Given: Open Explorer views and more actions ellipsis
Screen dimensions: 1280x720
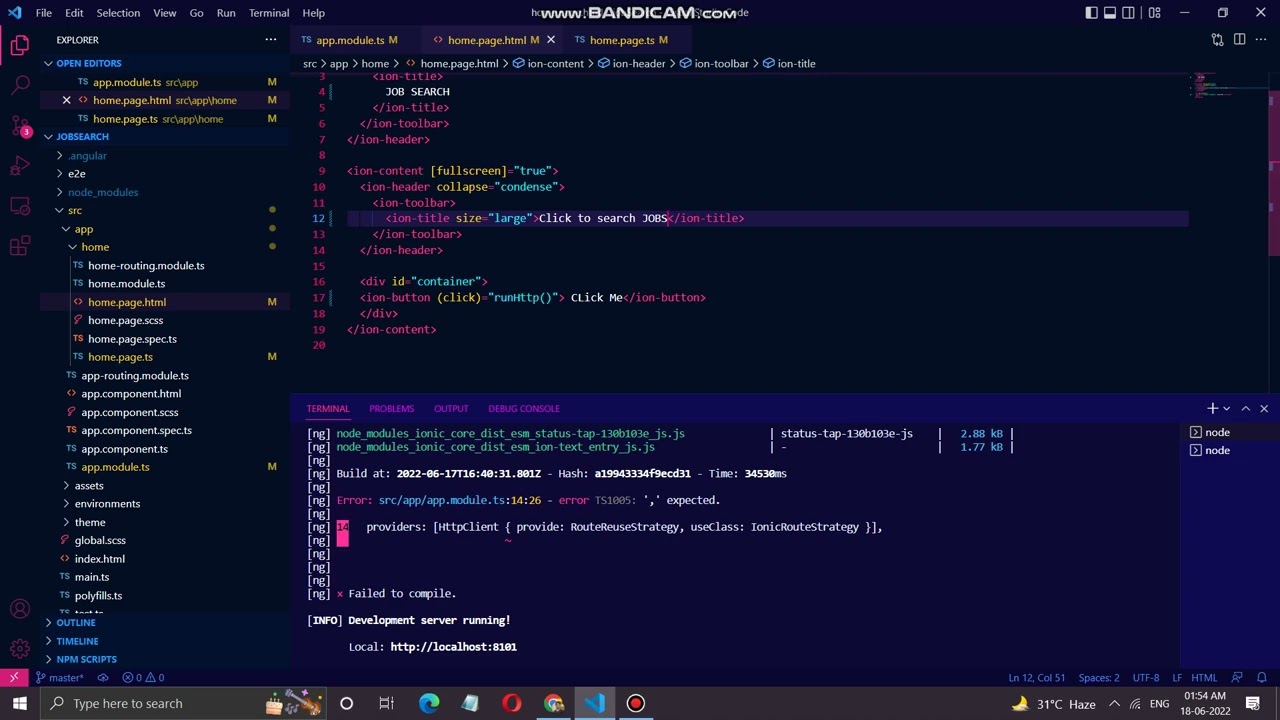Looking at the screenshot, I should tap(270, 40).
